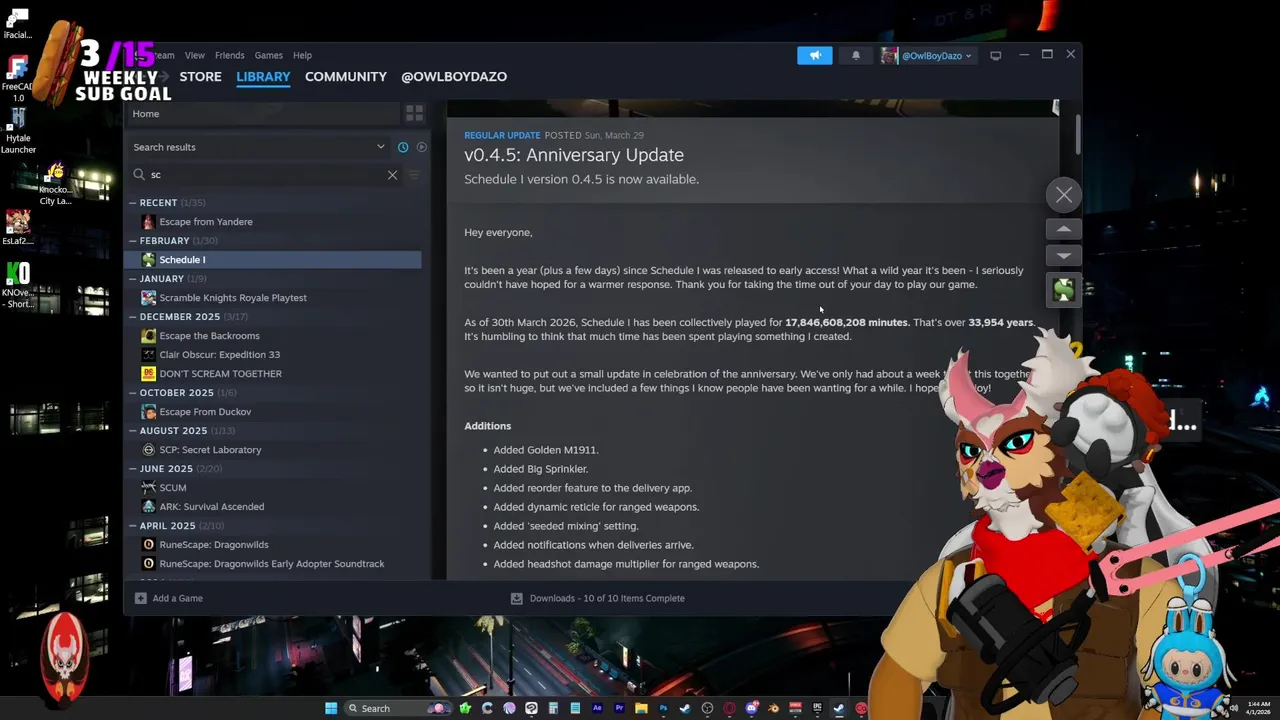Open the @OWLBOYDAZO profile tab
The width and height of the screenshot is (1280, 720).
tap(454, 77)
